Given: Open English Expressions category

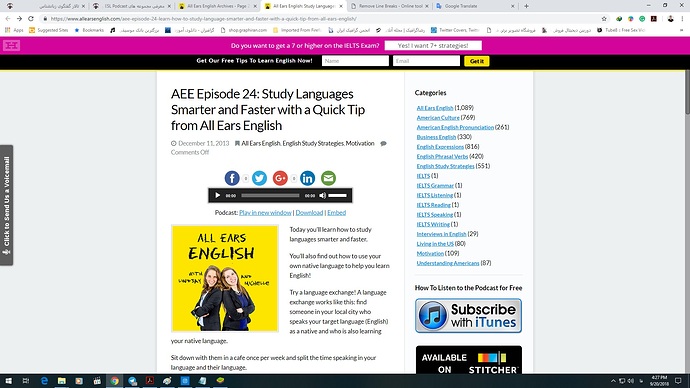Looking at the screenshot, I should (440, 146).
